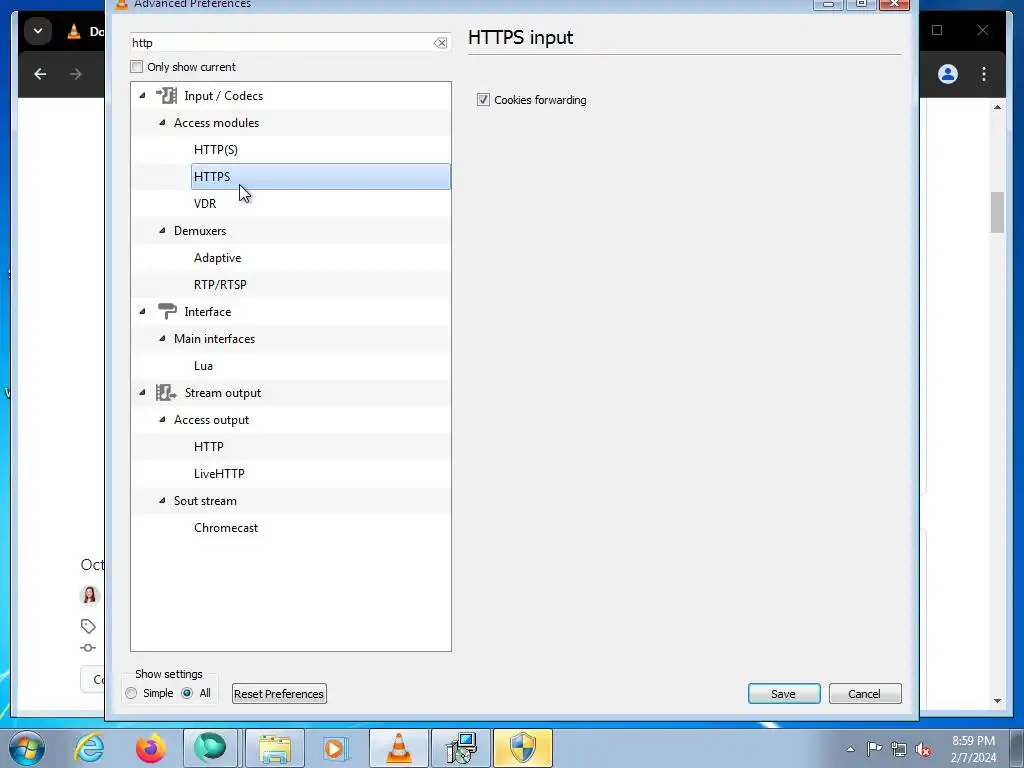Collapse the Interface tree node

[x=142, y=312]
